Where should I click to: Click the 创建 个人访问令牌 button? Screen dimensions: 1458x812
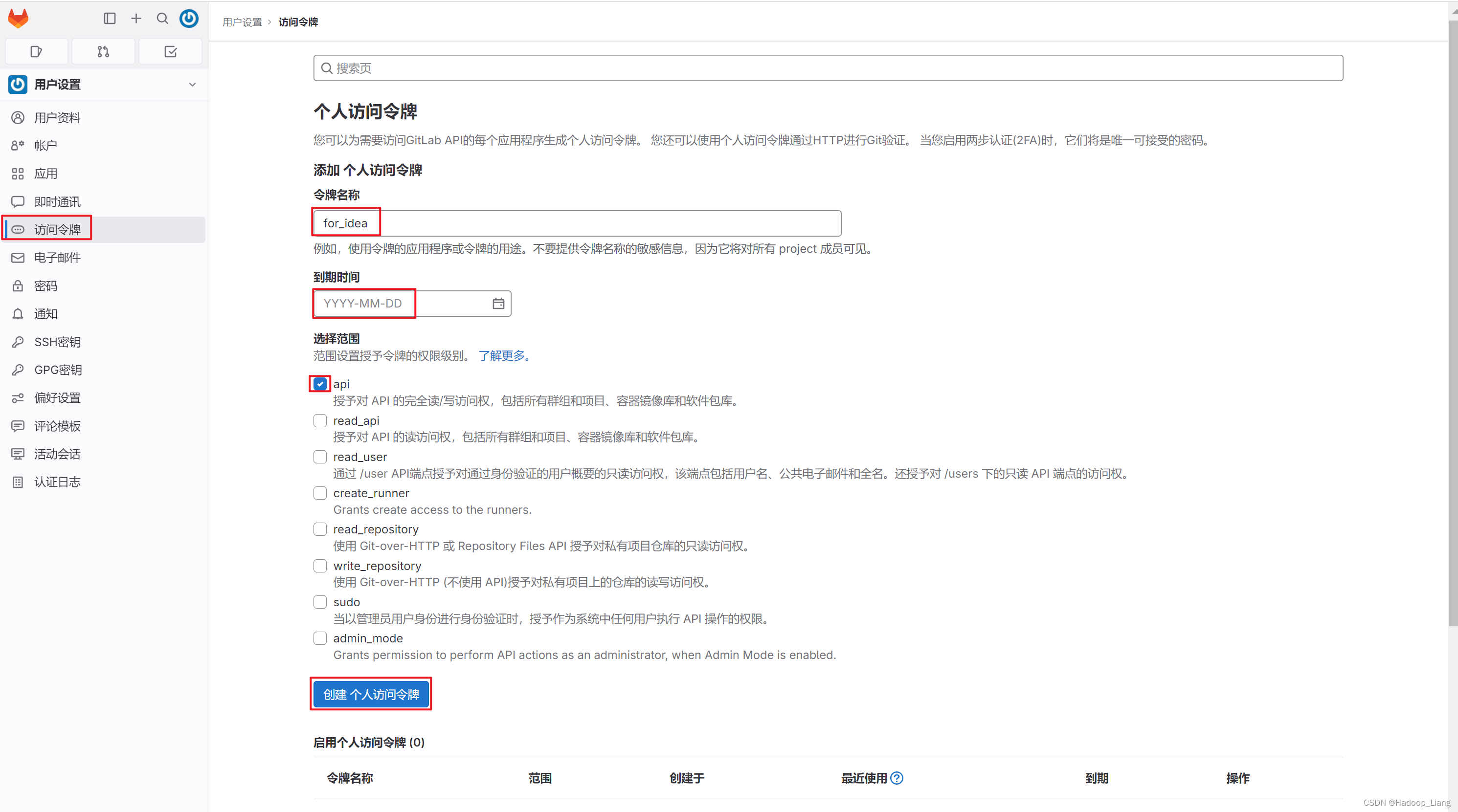[371, 694]
